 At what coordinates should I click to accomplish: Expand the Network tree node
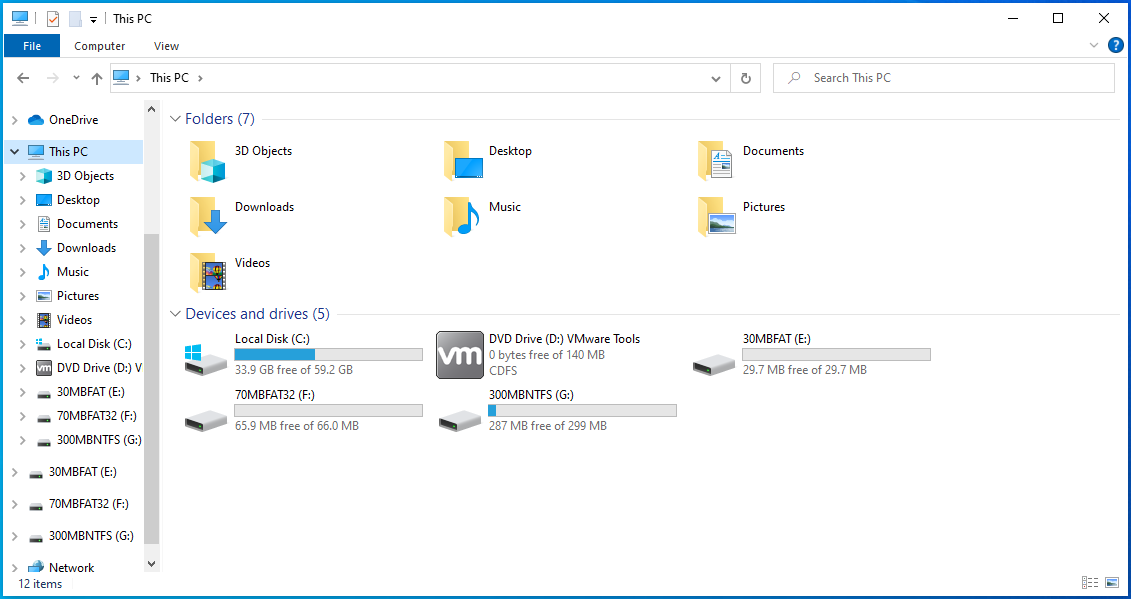[14, 568]
